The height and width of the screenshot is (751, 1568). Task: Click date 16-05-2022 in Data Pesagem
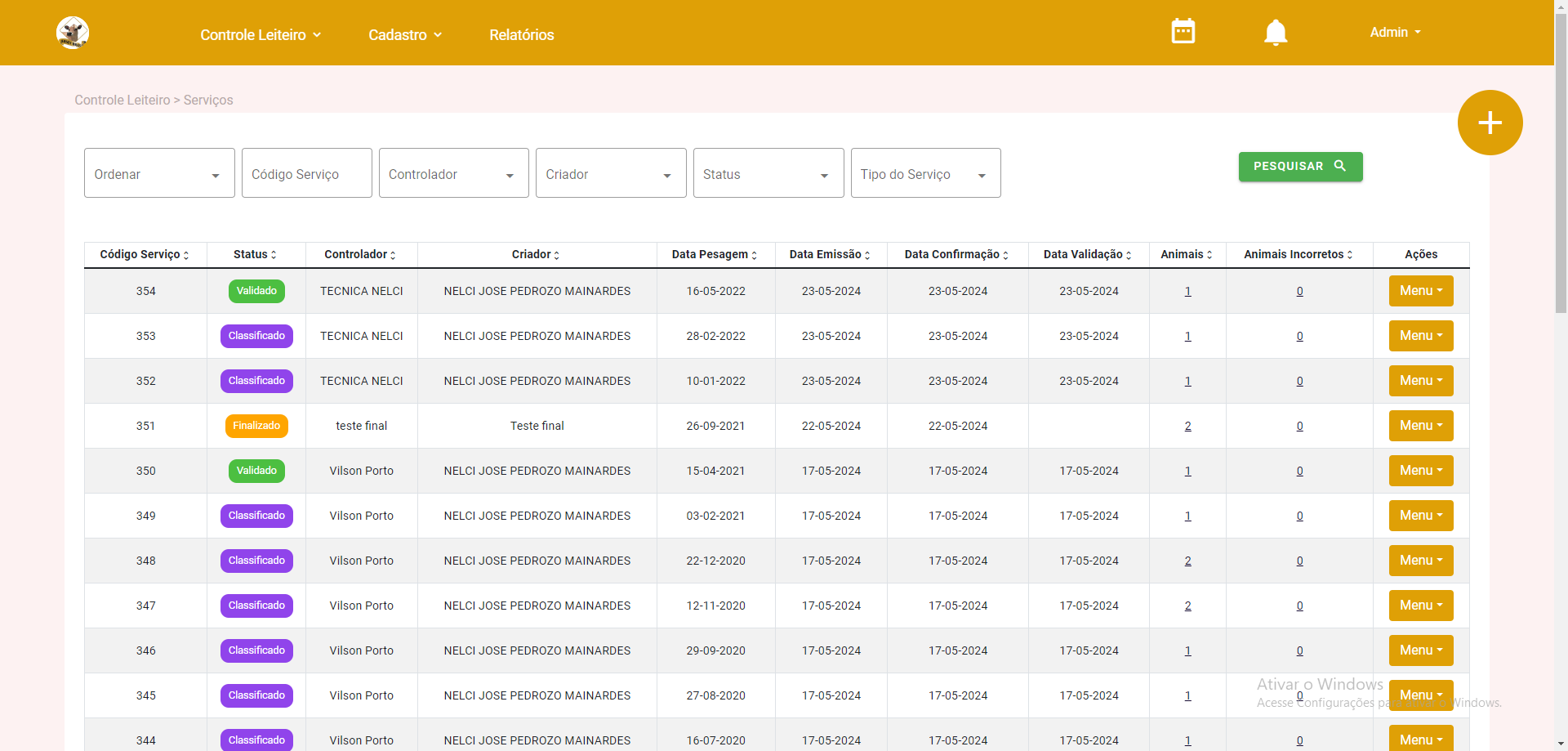(716, 291)
